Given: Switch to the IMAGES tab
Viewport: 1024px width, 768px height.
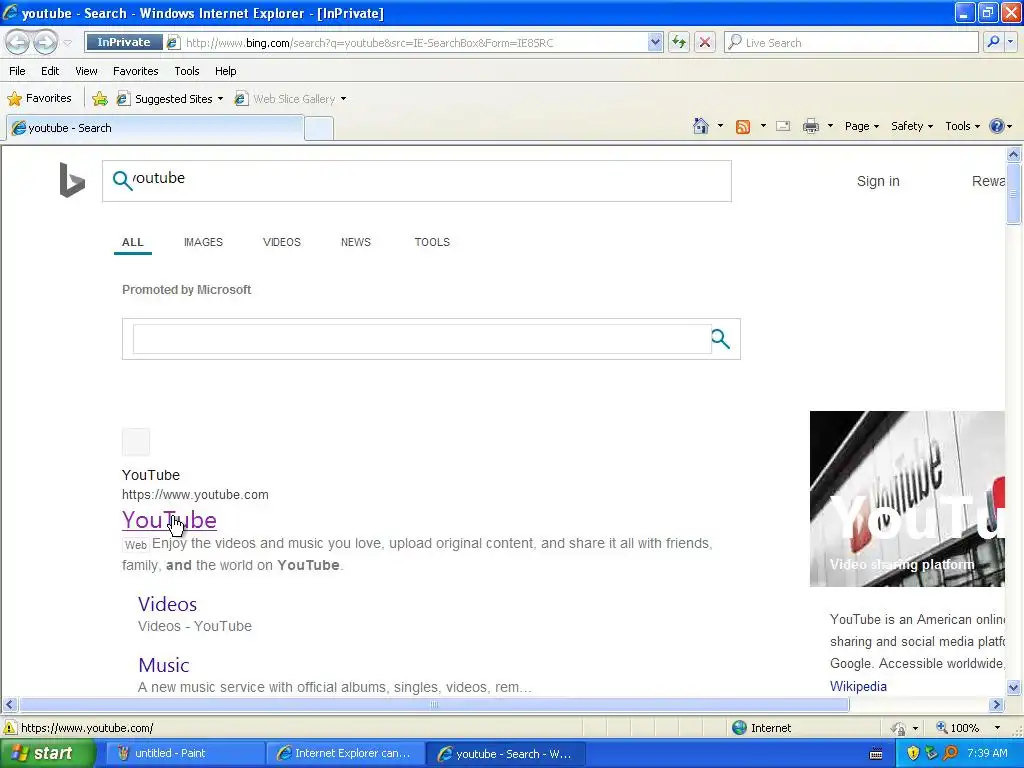Looking at the screenshot, I should pos(203,242).
